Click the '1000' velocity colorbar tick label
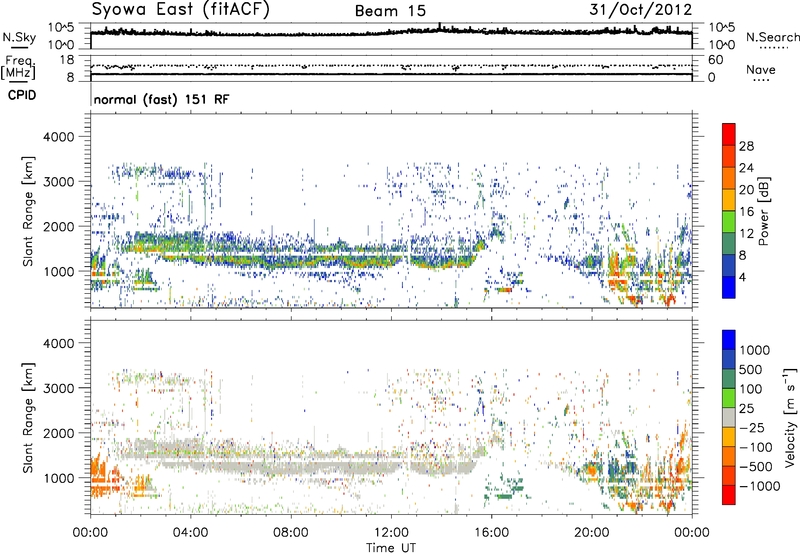Image resolution: width=800 pixels, height=554 pixels. [x=755, y=350]
